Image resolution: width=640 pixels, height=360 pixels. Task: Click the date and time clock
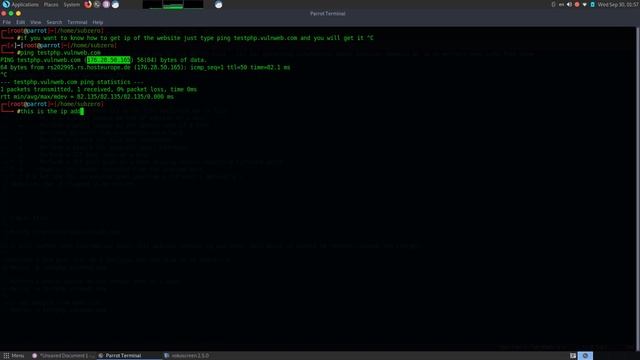618,4
